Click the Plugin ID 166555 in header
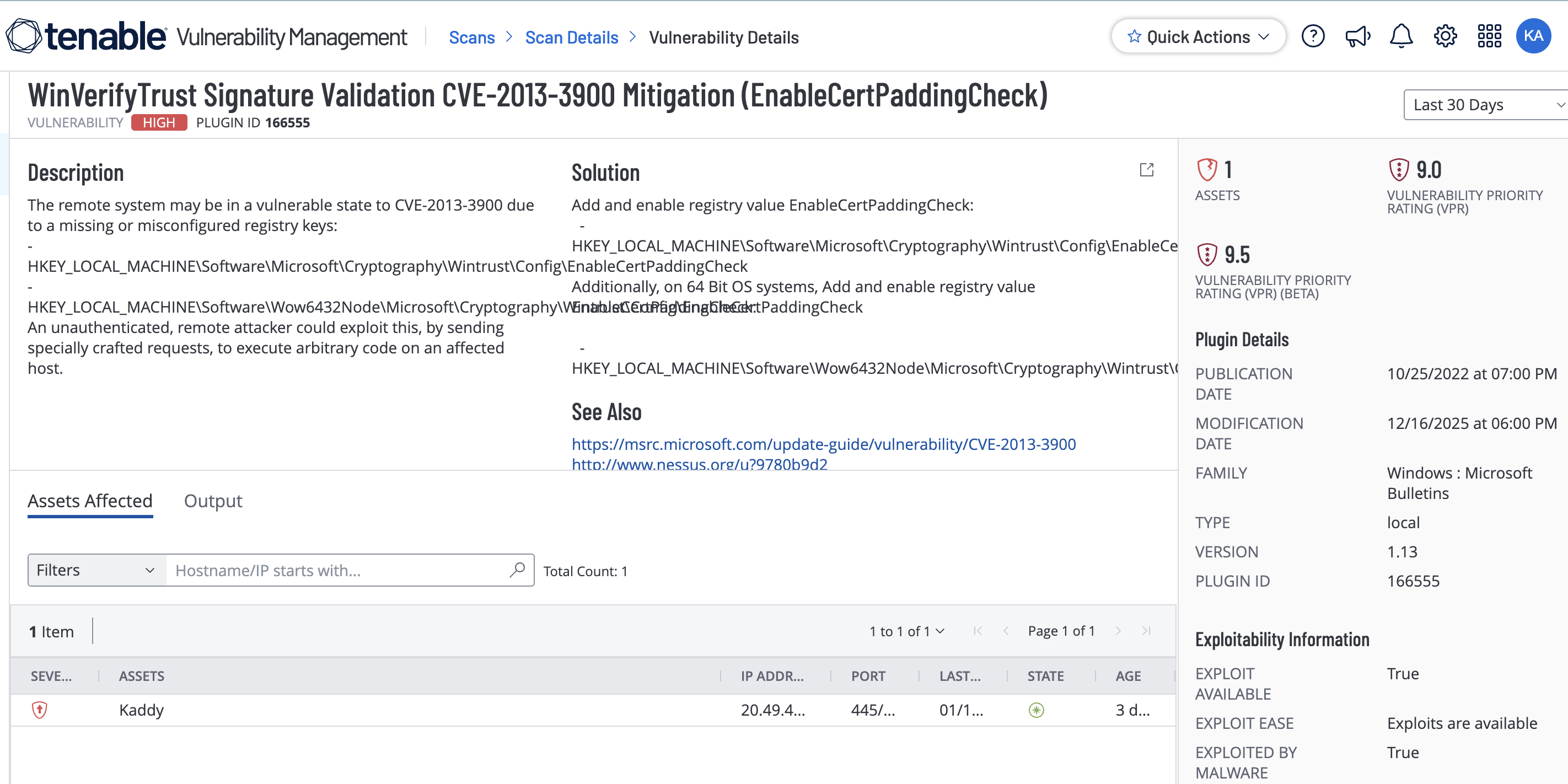The image size is (1568, 784). (x=253, y=122)
